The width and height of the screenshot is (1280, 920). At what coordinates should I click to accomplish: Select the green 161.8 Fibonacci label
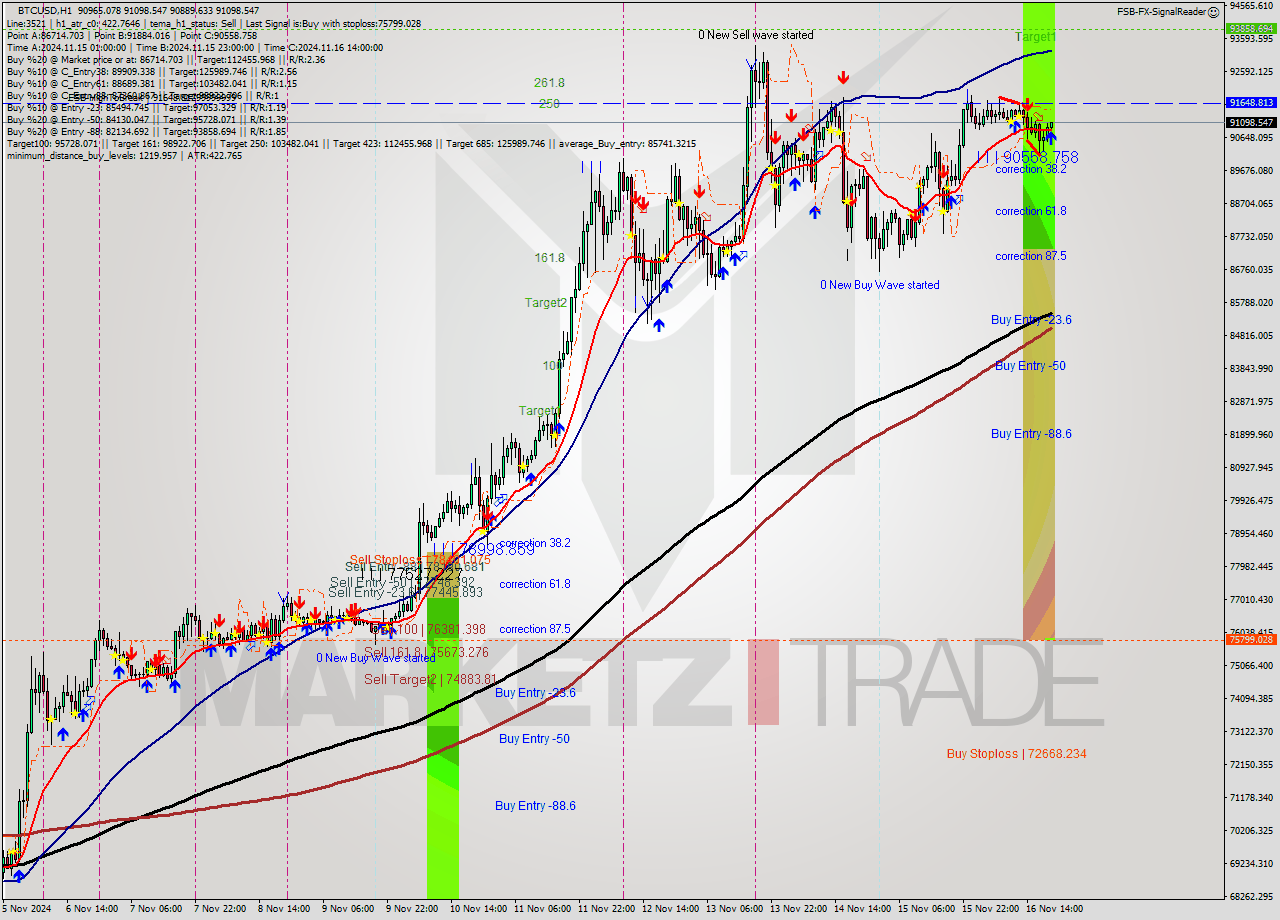[x=549, y=258]
